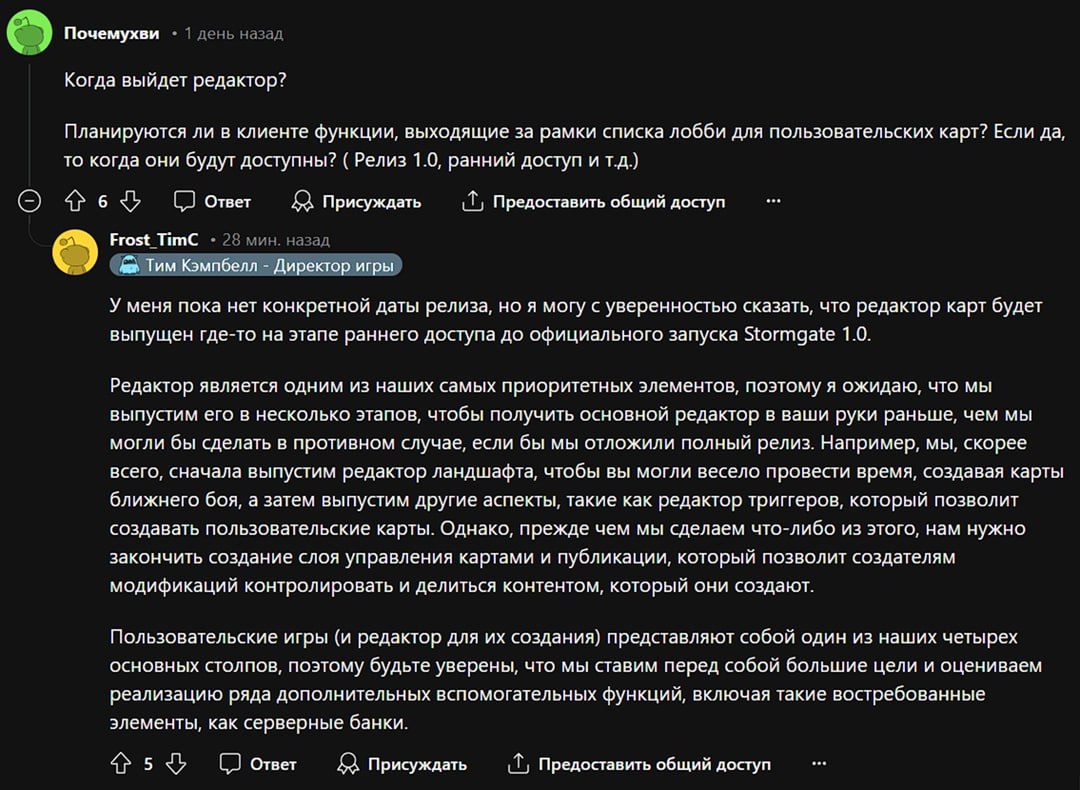Downvote the Frost_TimC reply
This screenshot has height=790, width=1080.
[176, 763]
